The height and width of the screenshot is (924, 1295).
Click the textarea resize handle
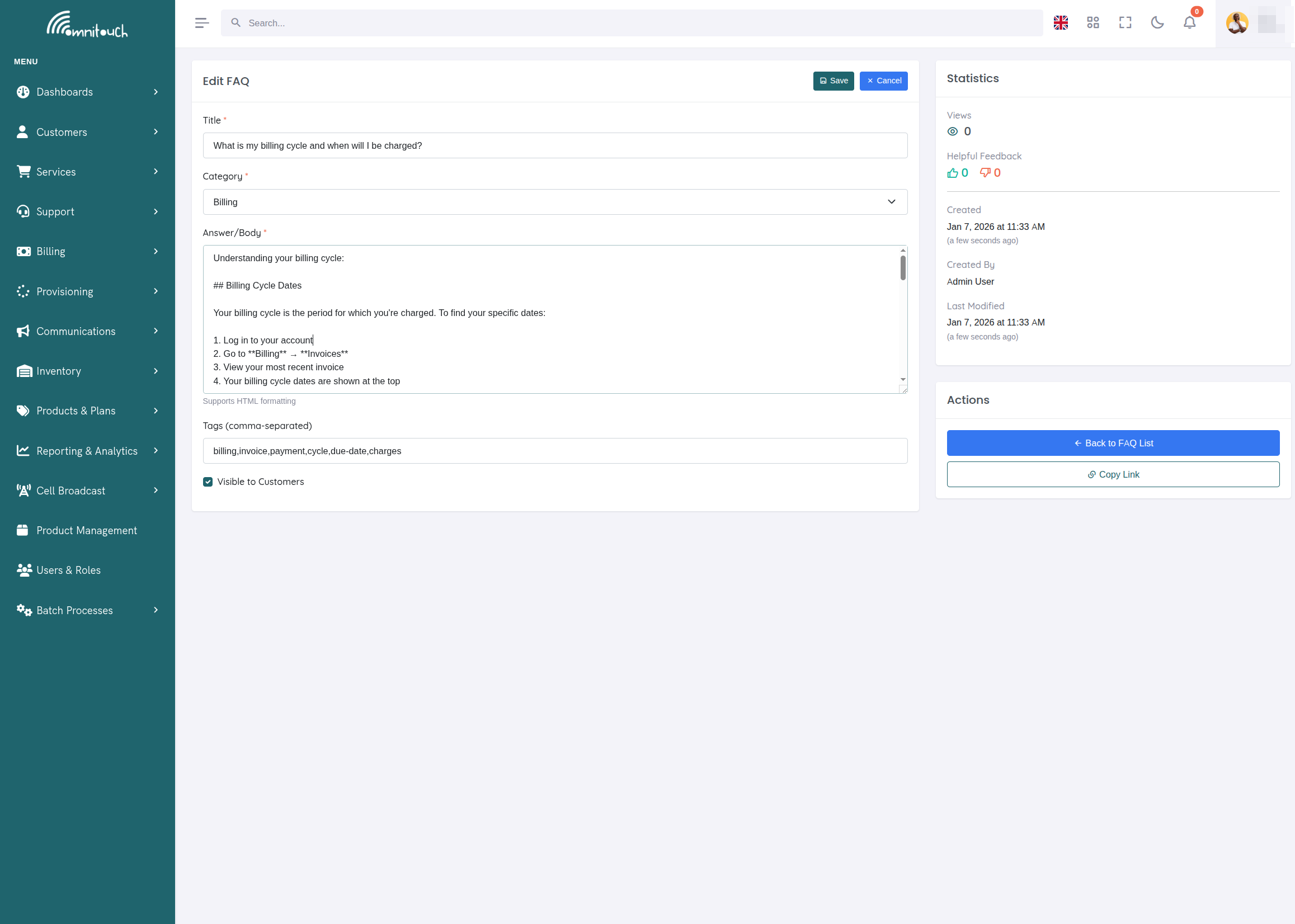[903, 389]
